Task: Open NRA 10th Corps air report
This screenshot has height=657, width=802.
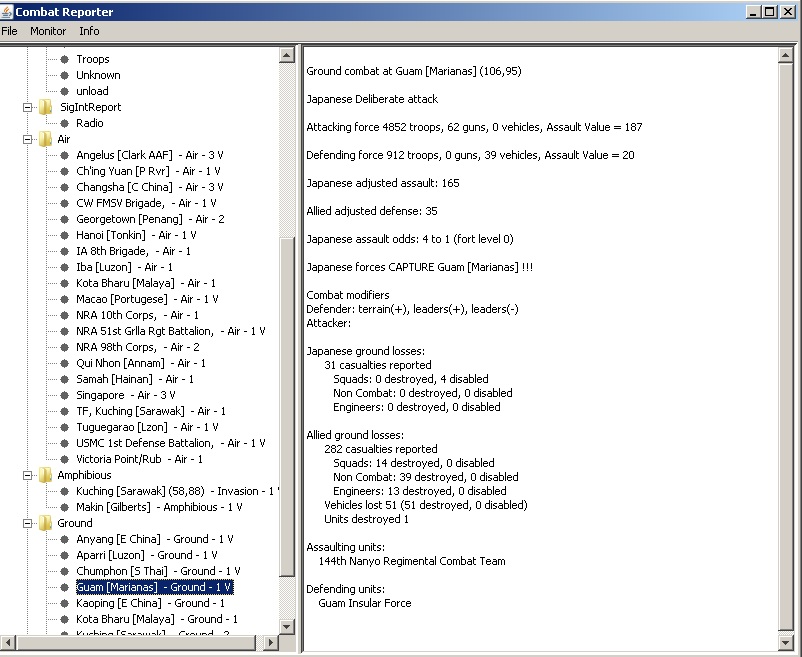Action: (138, 315)
